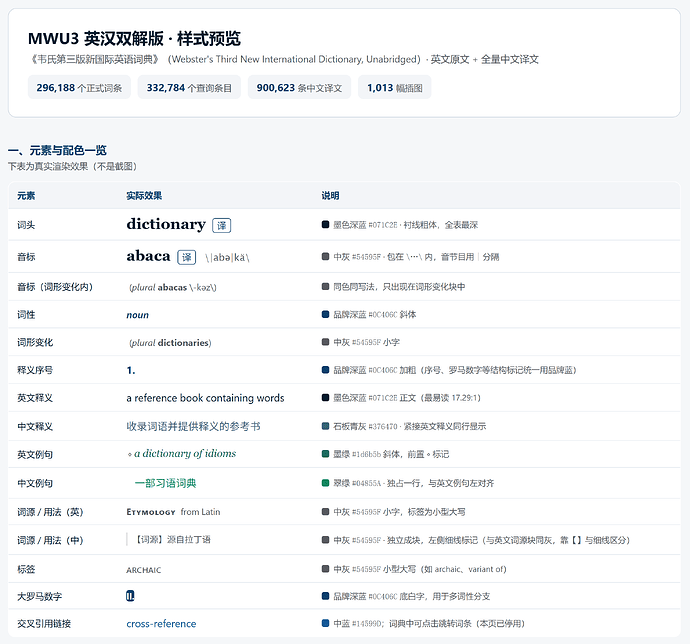
Task: Click the Roman numeral II badge
Action: pyautogui.click(x=130, y=596)
